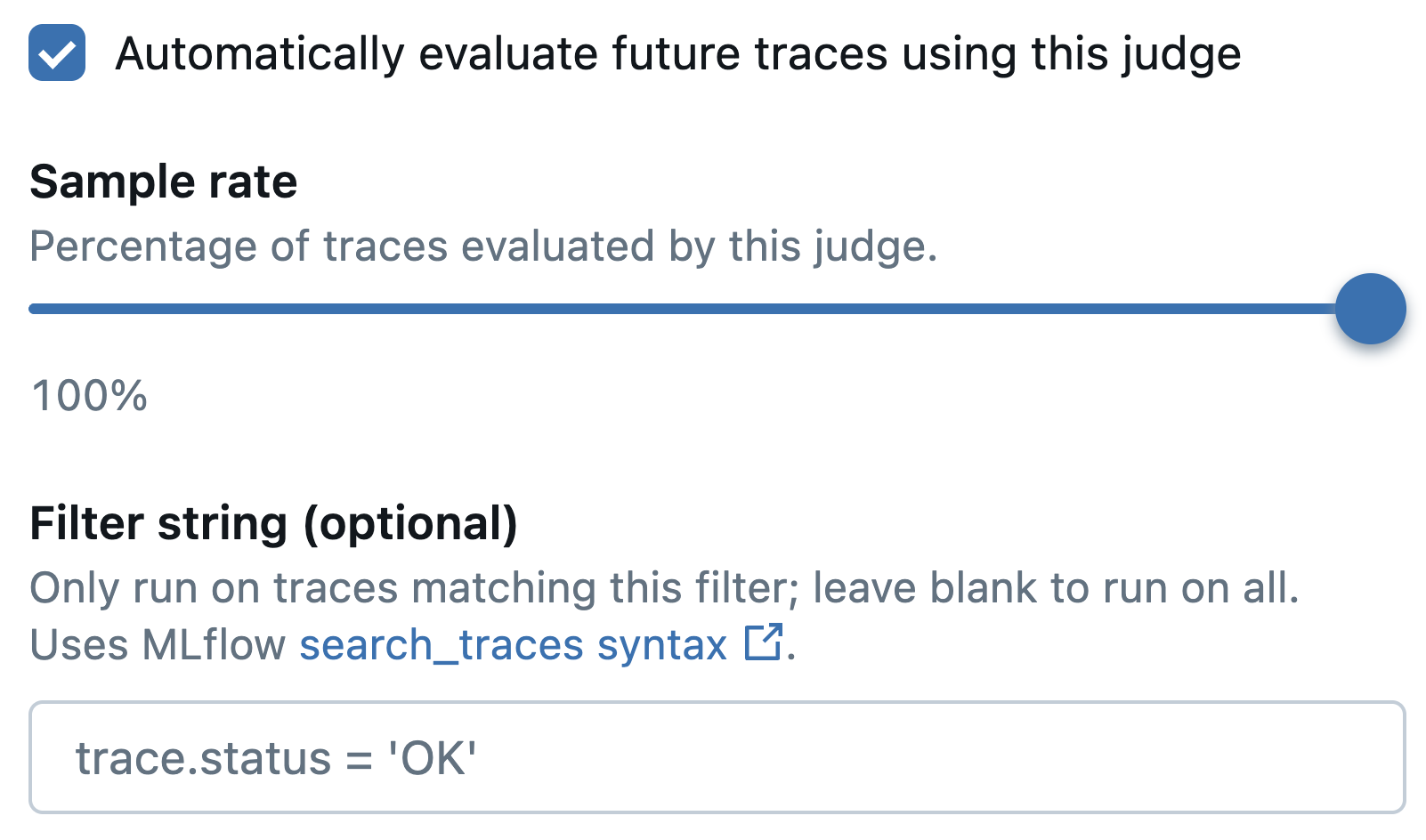Click the 'Sample rate' heading
Viewport: 1426px width, 840px height.
tap(164, 182)
